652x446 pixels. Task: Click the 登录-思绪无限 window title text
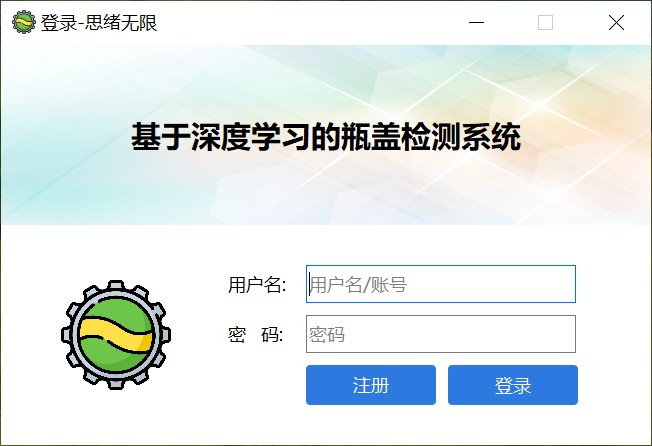point(99,22)
